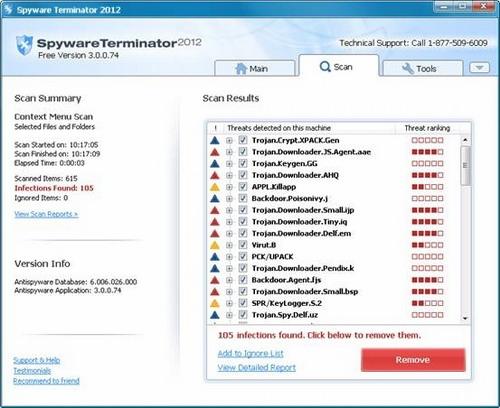
Task: Uncheck the Virut.B checkbox
Action: tap(243, 245)
